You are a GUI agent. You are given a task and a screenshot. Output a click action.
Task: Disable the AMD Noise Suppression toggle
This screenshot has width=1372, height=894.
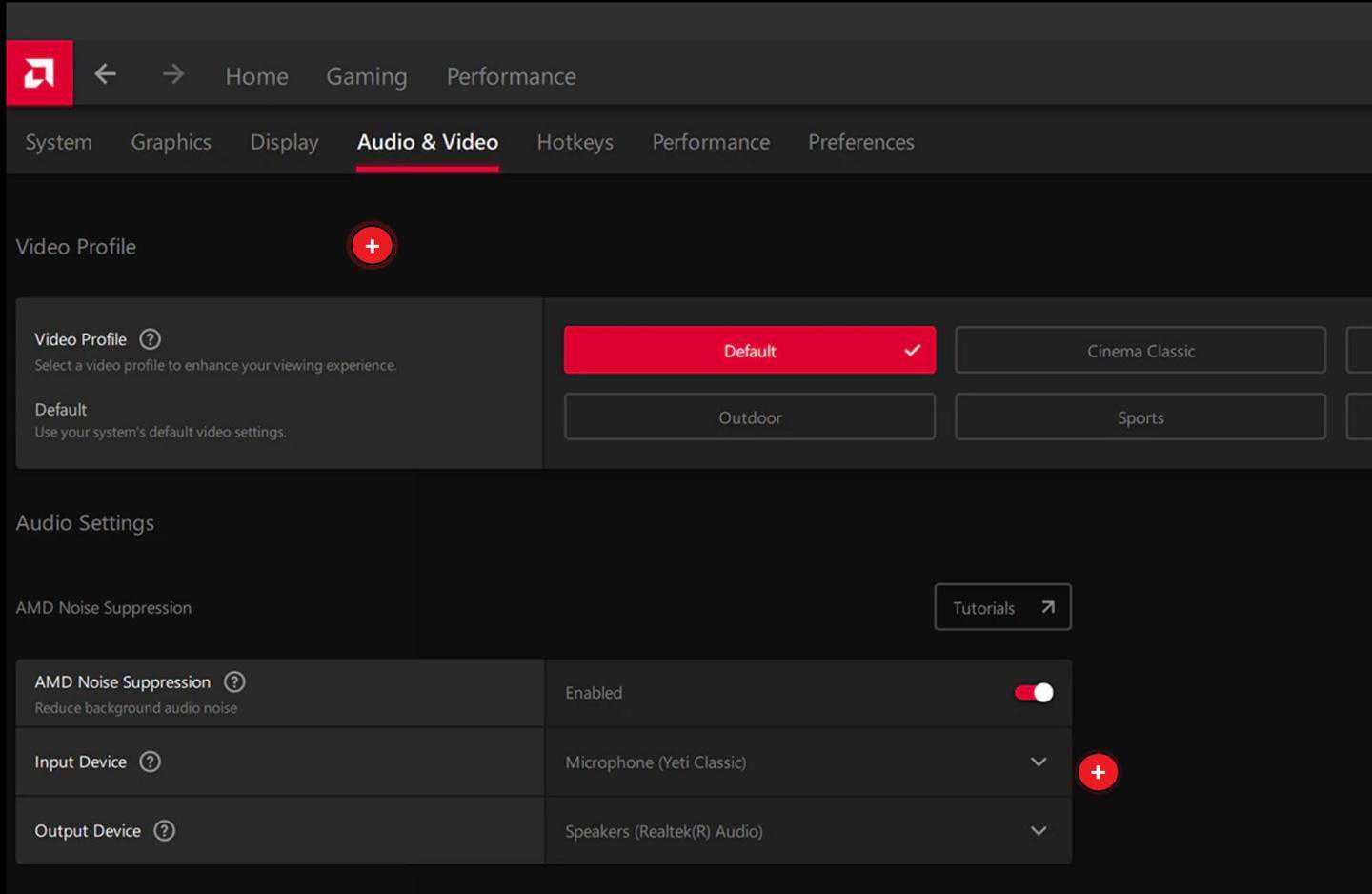[1034, 693]
